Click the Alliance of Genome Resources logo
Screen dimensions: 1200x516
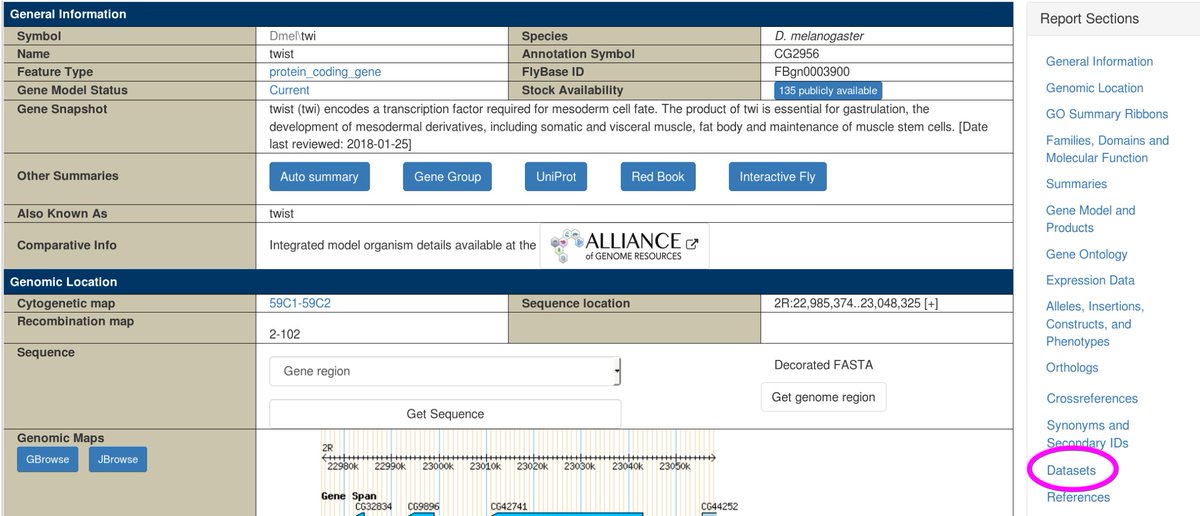[x=614, y=245]
